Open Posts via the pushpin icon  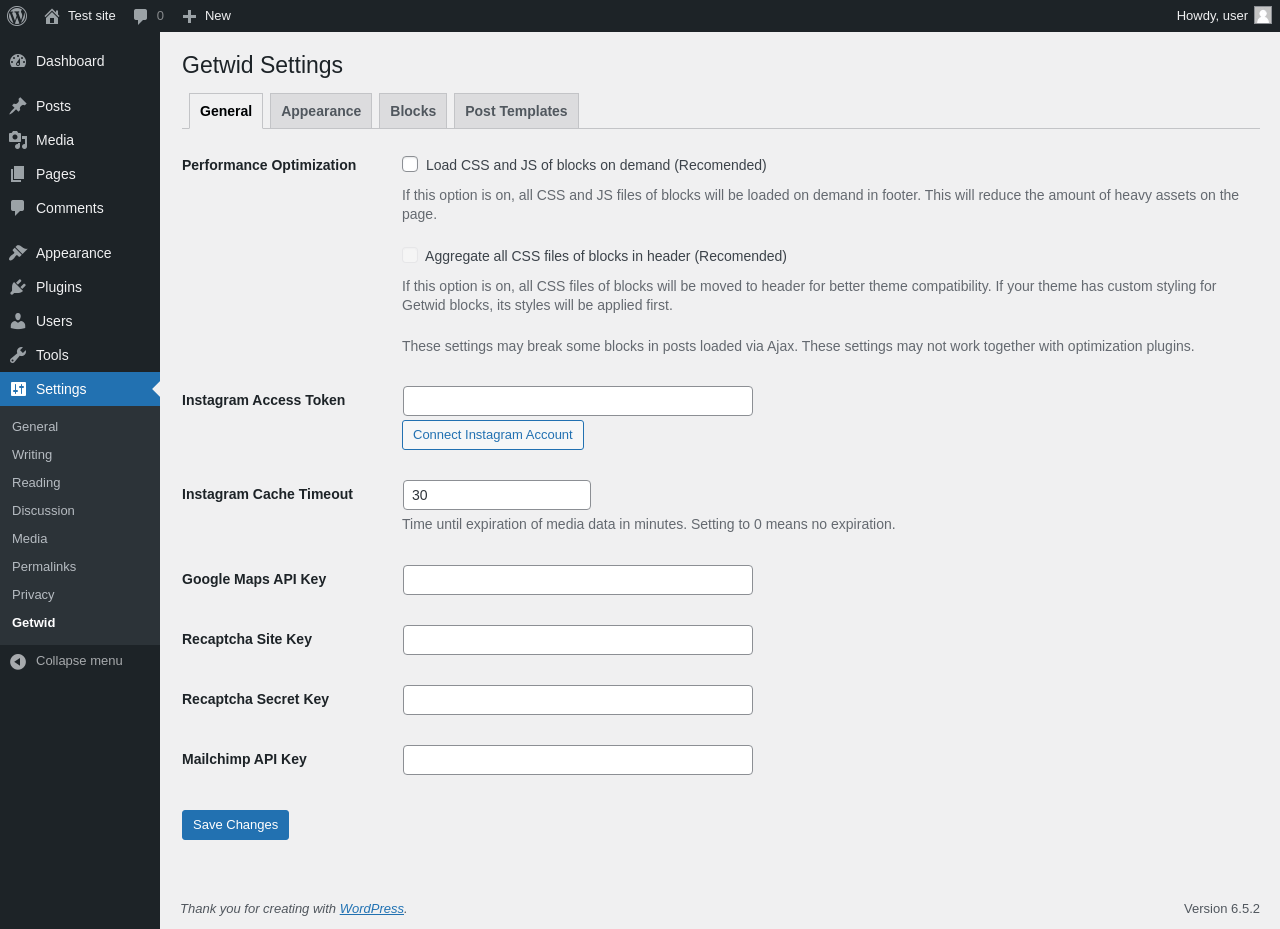(x=18, y=106)
